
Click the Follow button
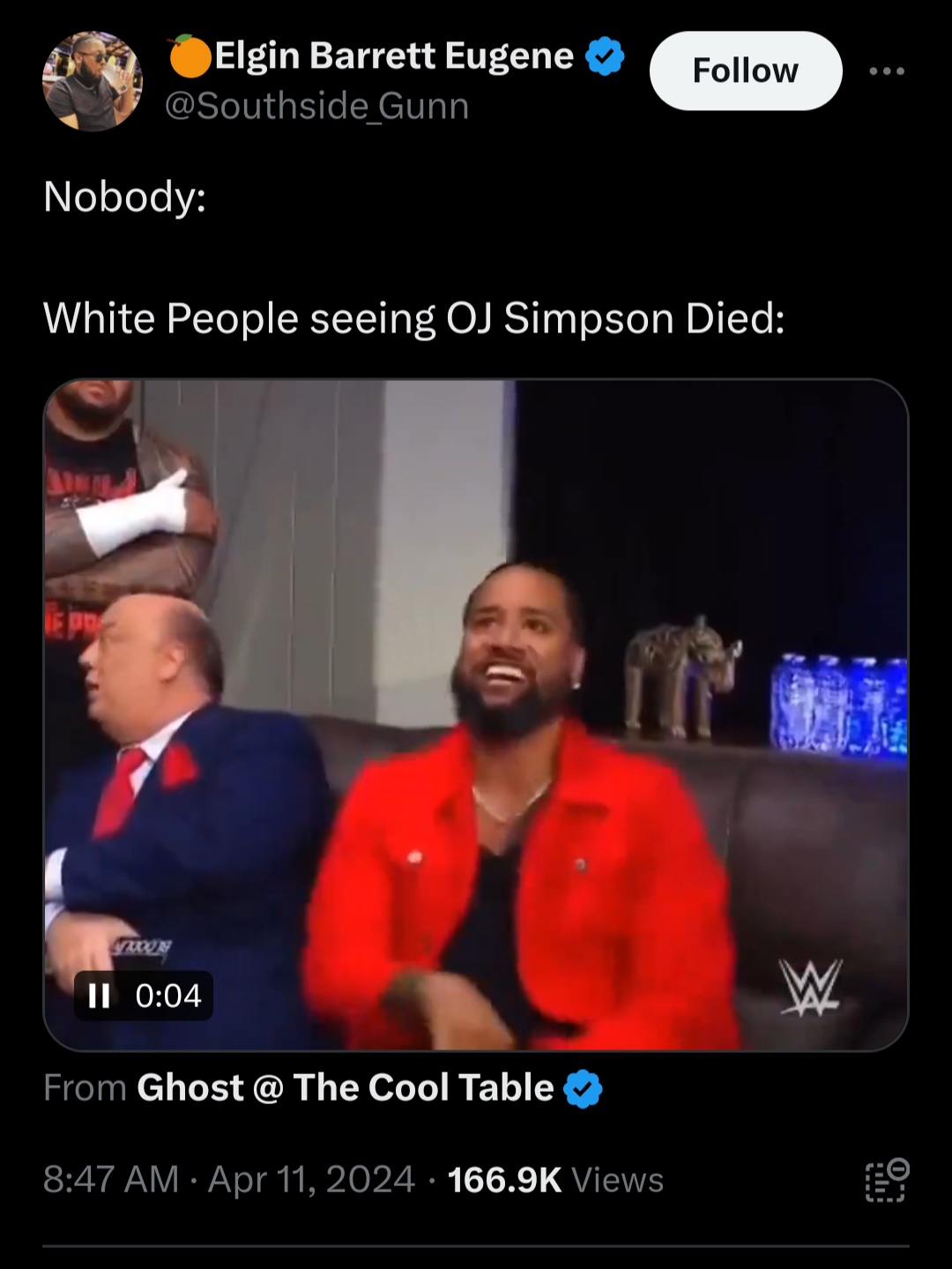[x=746, y=71]
